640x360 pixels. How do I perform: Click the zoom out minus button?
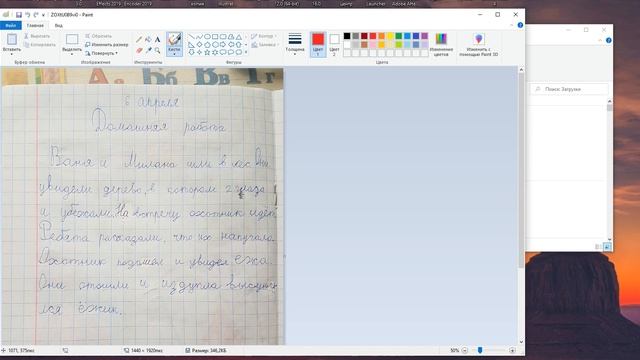click(x=464, y=350)
